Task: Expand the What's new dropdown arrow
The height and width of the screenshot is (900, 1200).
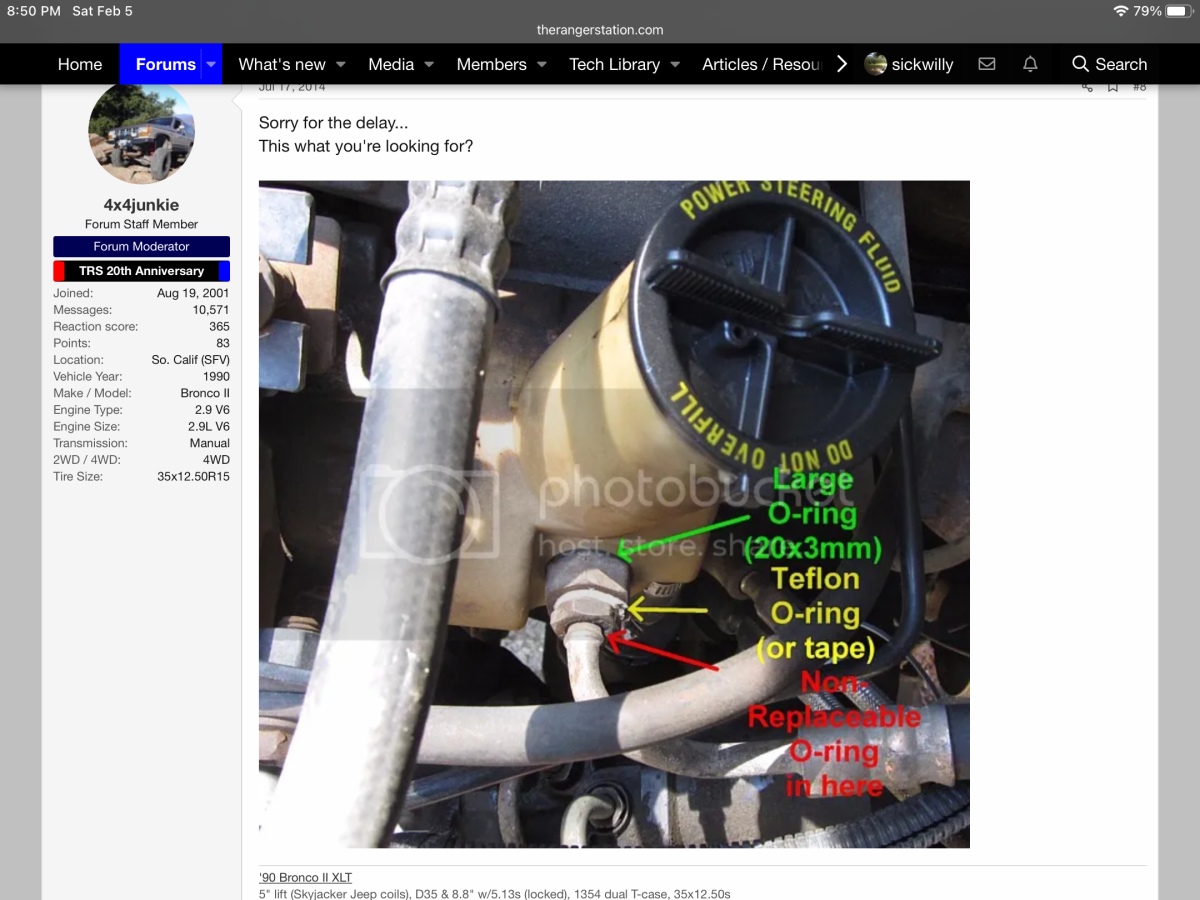Action: (340, 64)
